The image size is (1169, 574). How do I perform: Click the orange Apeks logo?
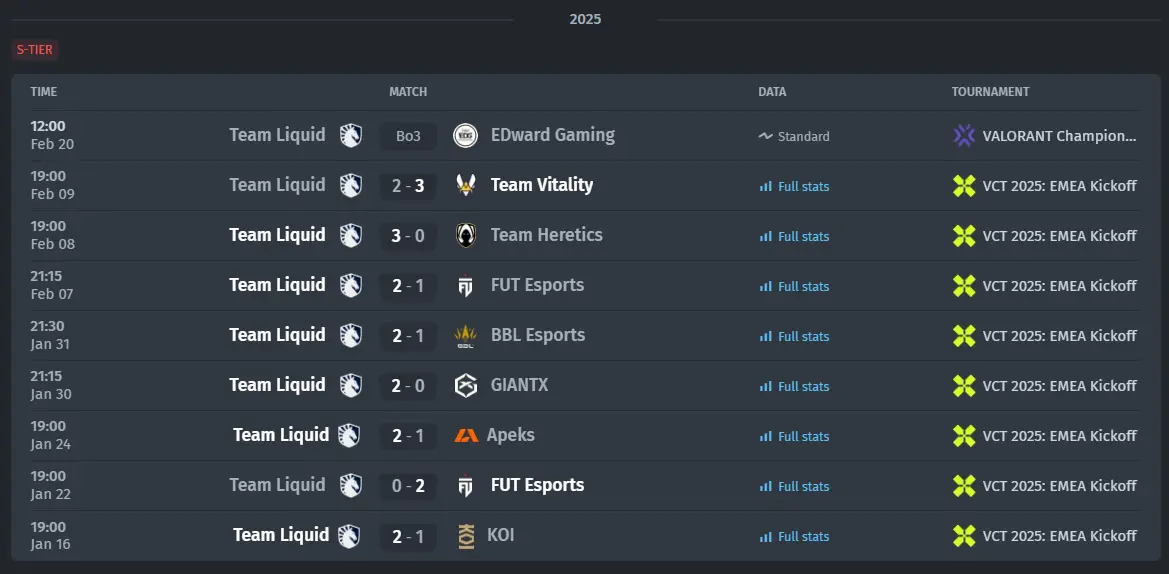[466, 435]
